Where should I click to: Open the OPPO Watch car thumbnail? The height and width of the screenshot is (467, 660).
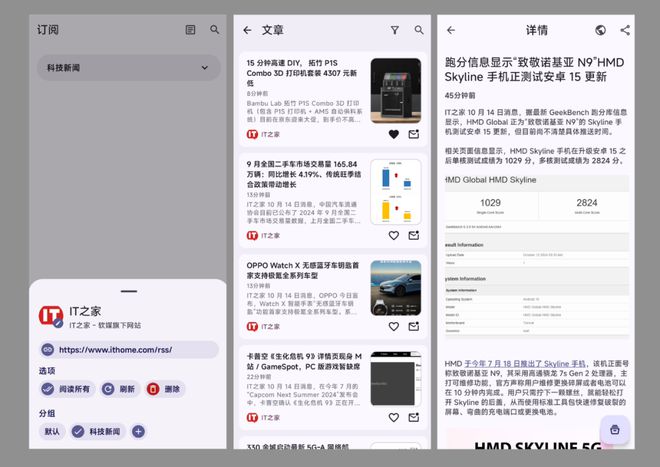point(396,288)
